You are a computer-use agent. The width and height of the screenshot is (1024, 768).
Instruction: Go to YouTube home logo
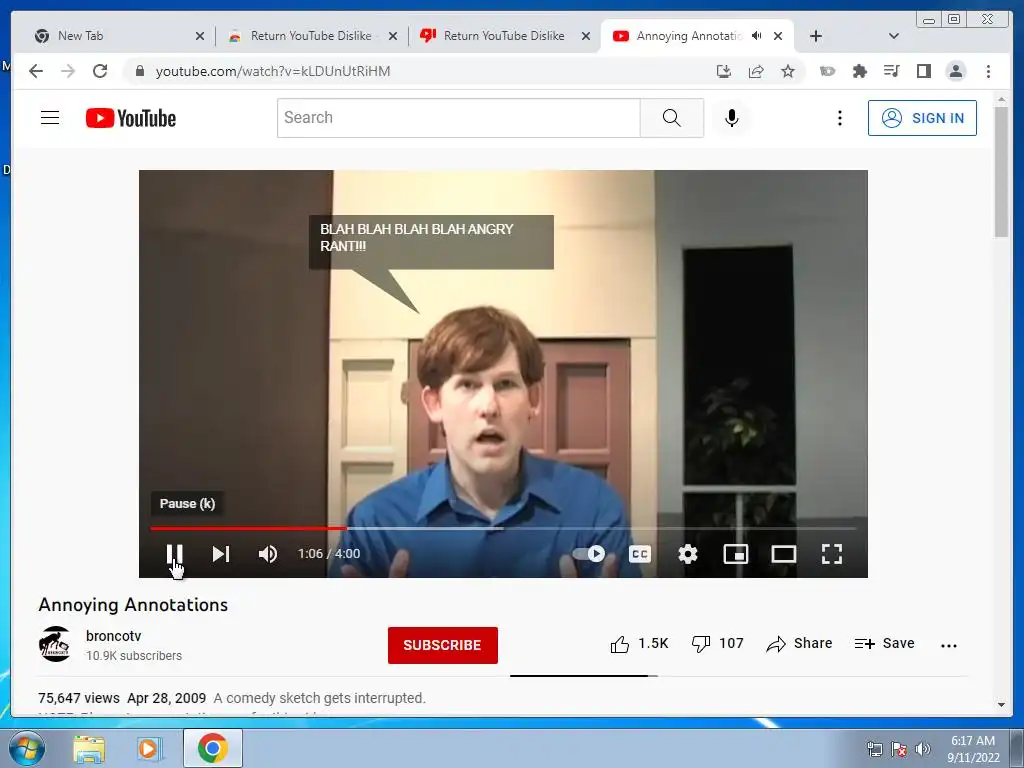(131, 118)
